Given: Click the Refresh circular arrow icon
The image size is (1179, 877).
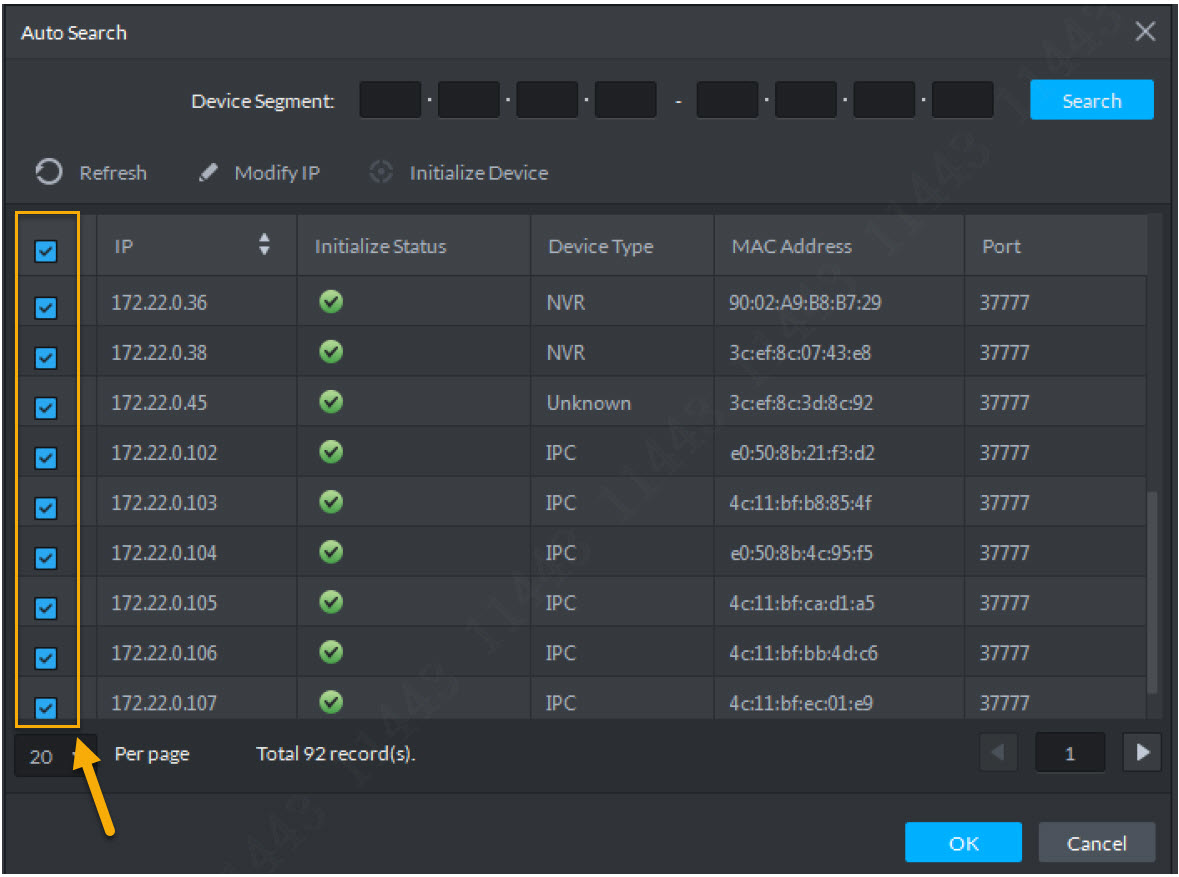Looking at the screenshot, I should click(x=49, y=172).
